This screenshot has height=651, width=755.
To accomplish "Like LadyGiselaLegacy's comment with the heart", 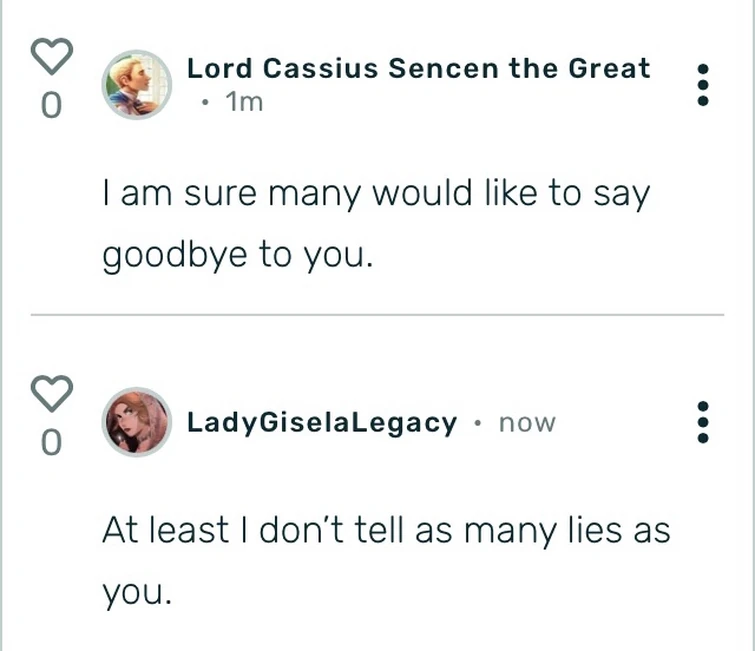I will [52, 394].
